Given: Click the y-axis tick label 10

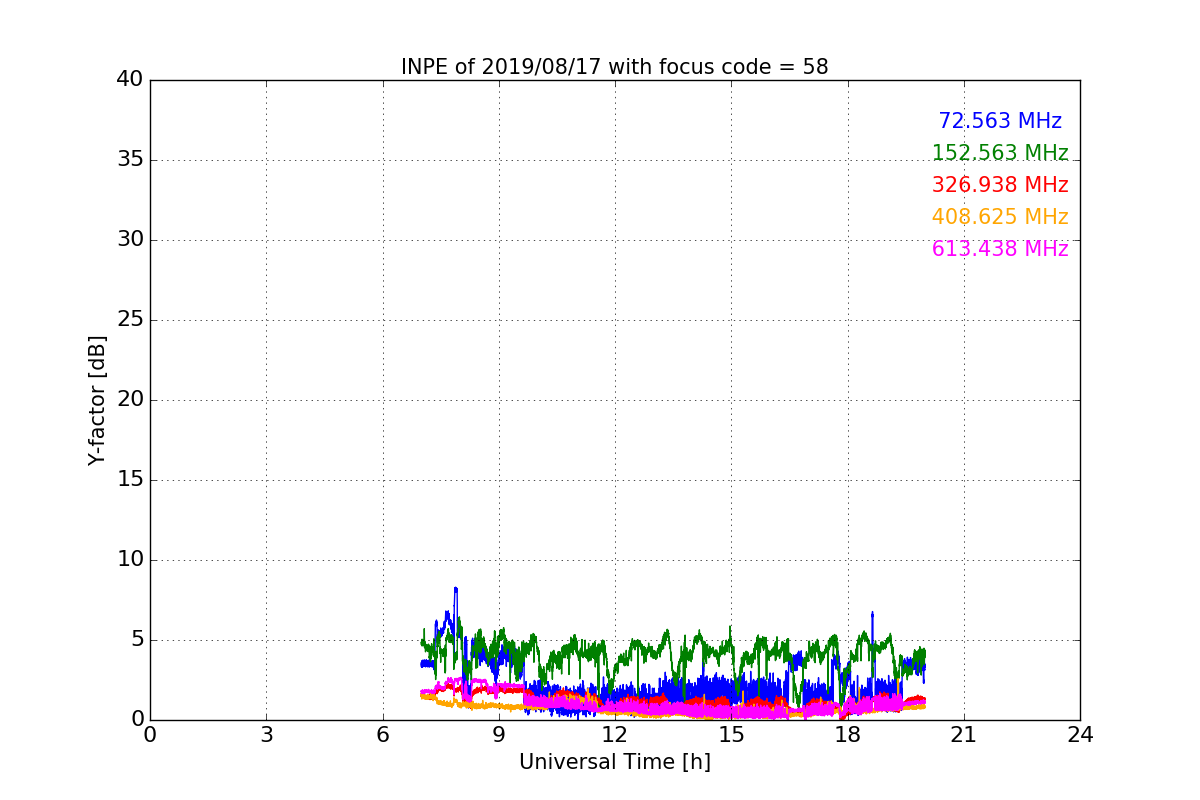Looking at the screenshot, I should (130, 560).
